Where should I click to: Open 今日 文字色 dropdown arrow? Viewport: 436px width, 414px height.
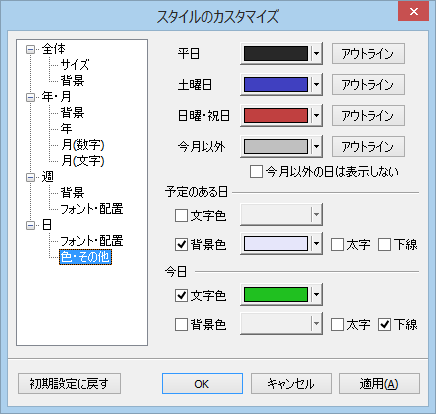tap(316, 295)
